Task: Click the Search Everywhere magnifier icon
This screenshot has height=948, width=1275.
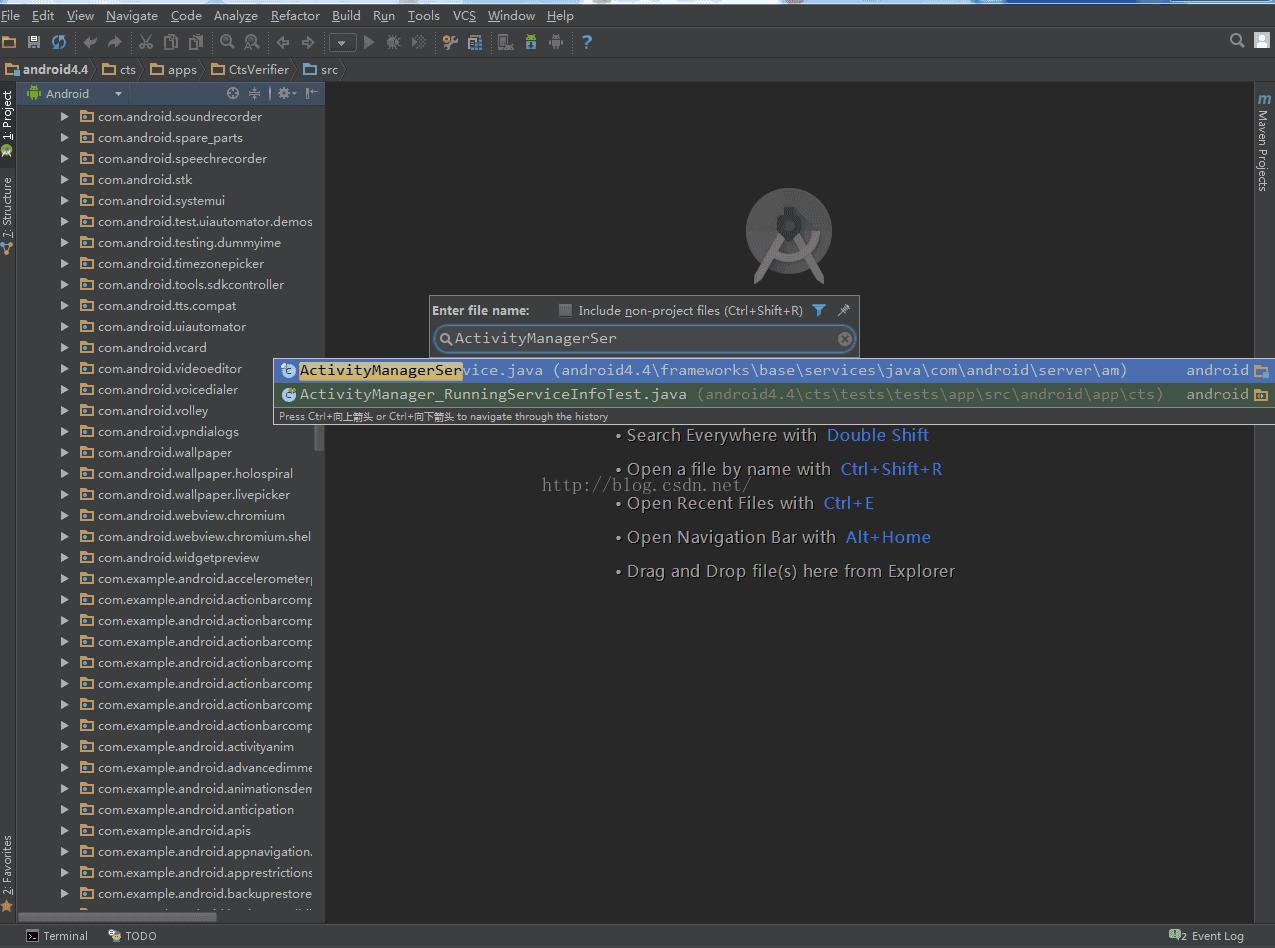Action: tap(1237, 41)
